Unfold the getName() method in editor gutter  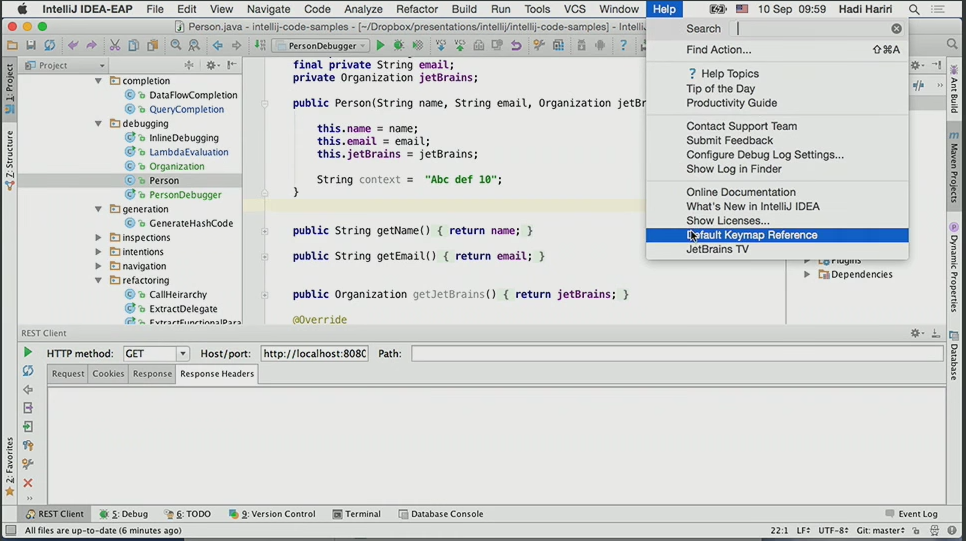click(264, 231)
